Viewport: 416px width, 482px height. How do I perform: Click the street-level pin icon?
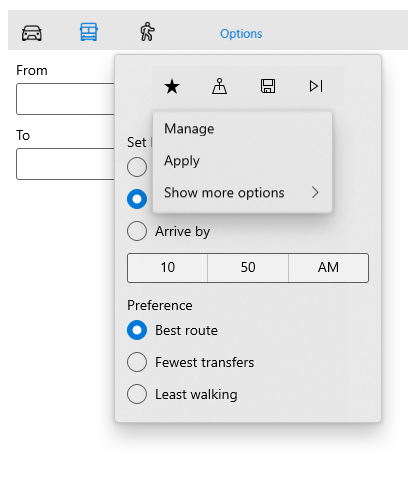point(220,86)
